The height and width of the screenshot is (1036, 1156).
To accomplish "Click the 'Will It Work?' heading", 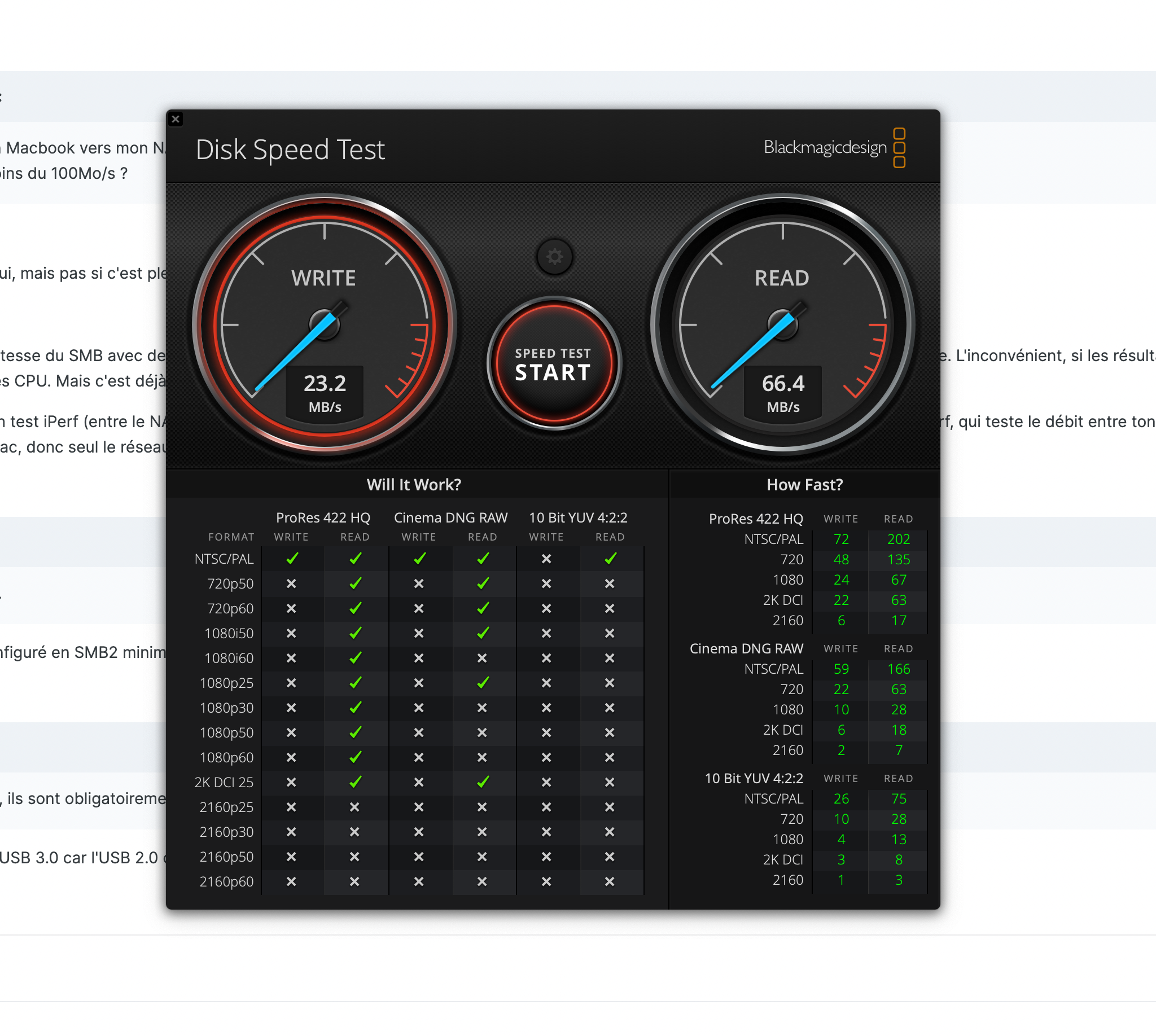I will point(414,484).
